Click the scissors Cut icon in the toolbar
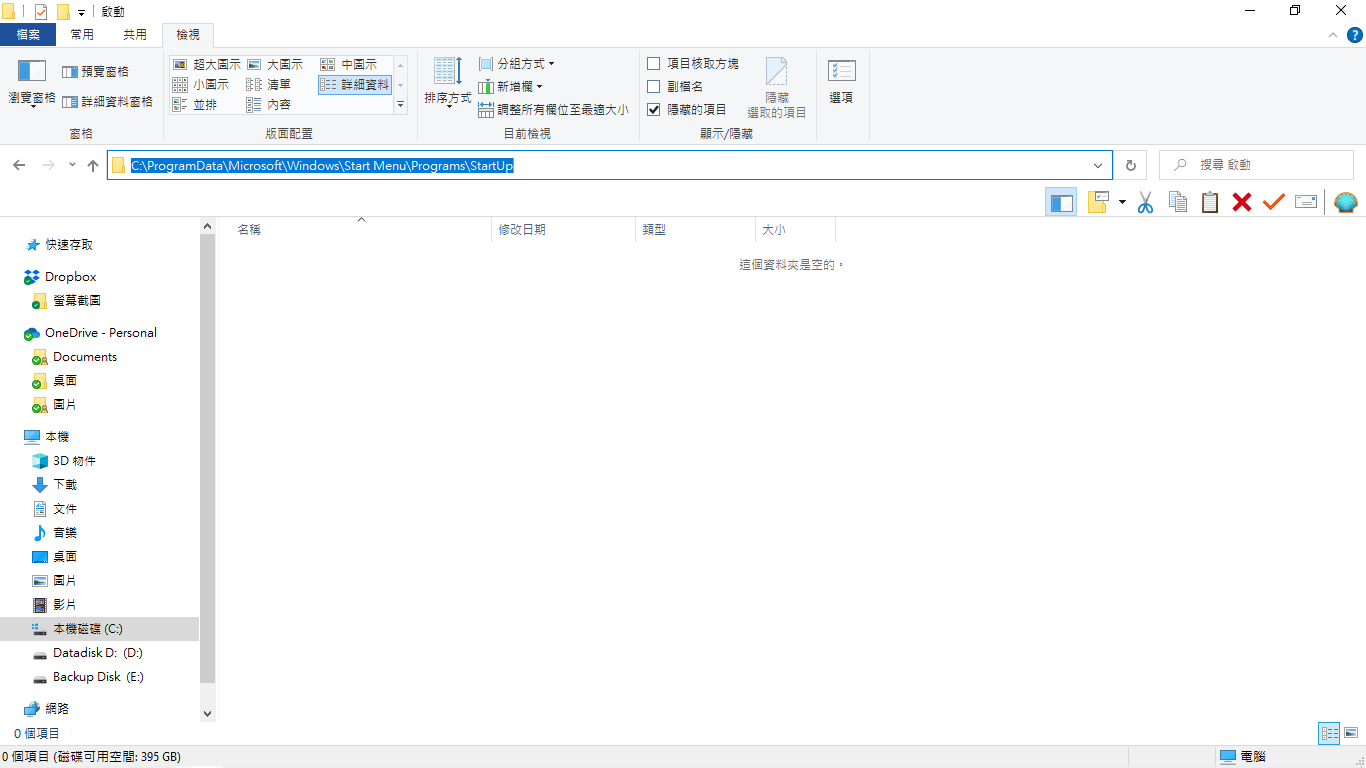This screenshot has height=768, width=1366. (1146, 203)
